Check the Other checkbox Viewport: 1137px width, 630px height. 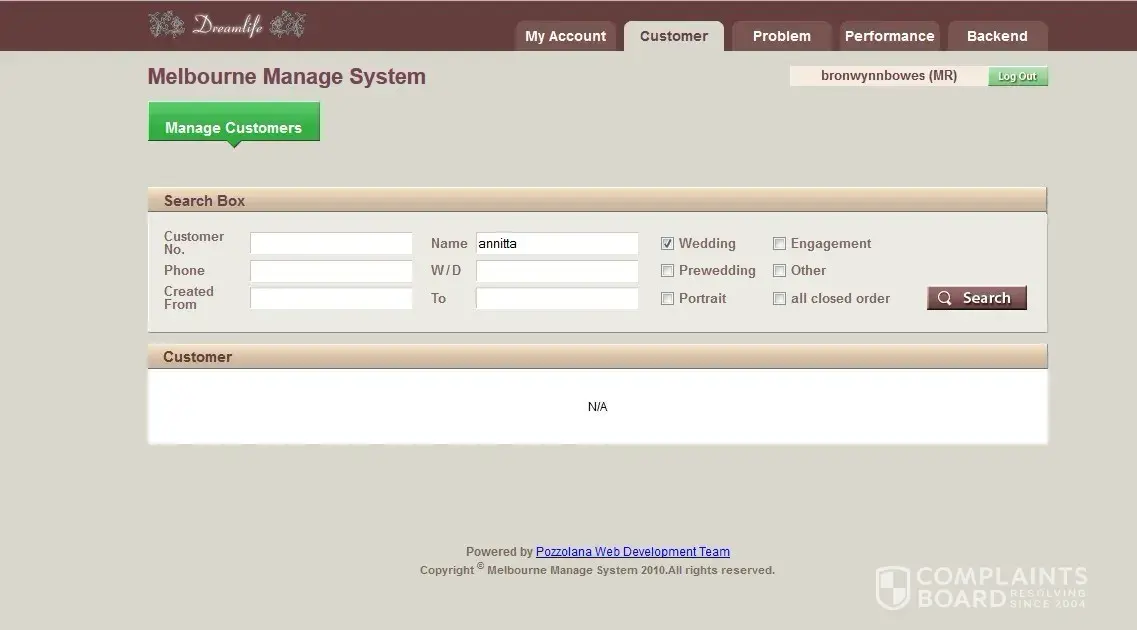[x=779, y=271]
